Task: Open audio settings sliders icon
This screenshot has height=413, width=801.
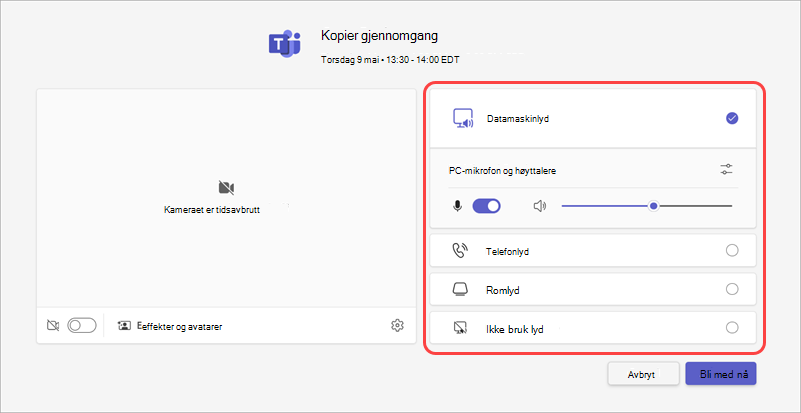Action: pyautogui.click(x=726, y=170)
